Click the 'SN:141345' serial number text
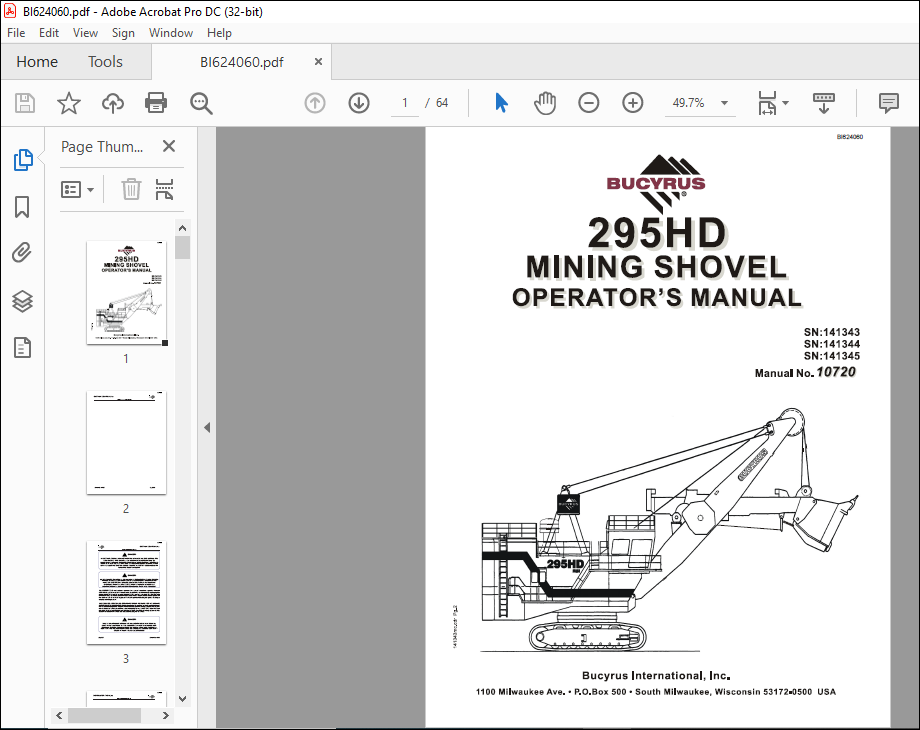 click(831, 356)
